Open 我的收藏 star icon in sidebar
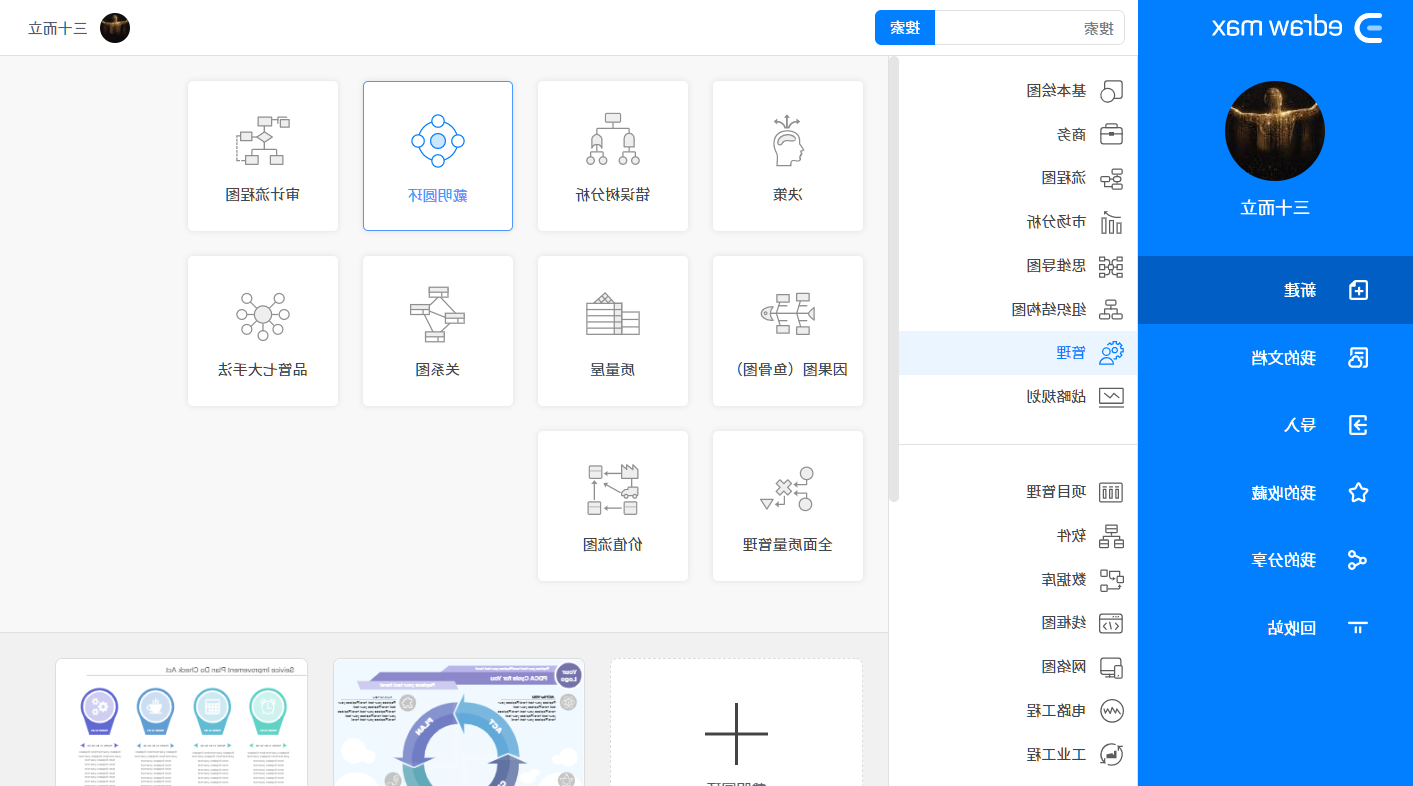Viewport: 1413px width, 786px height. (1358, 492)
